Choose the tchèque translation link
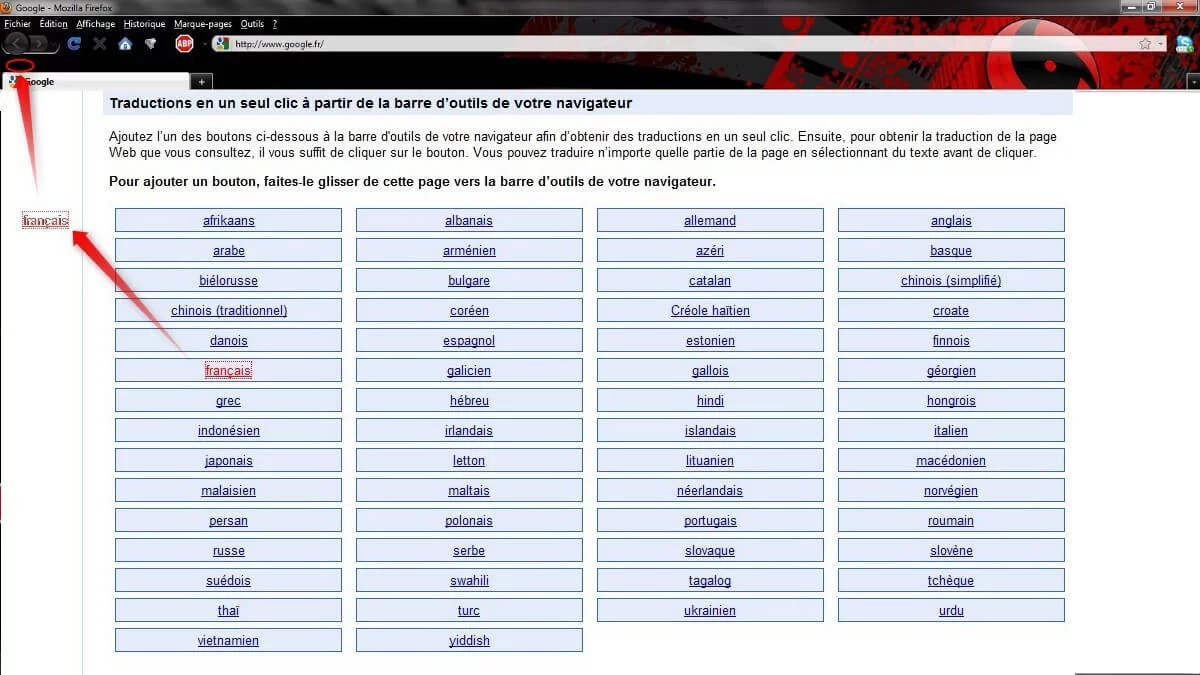This screenshot has height=675, width=1200. [x=951, y=581]
